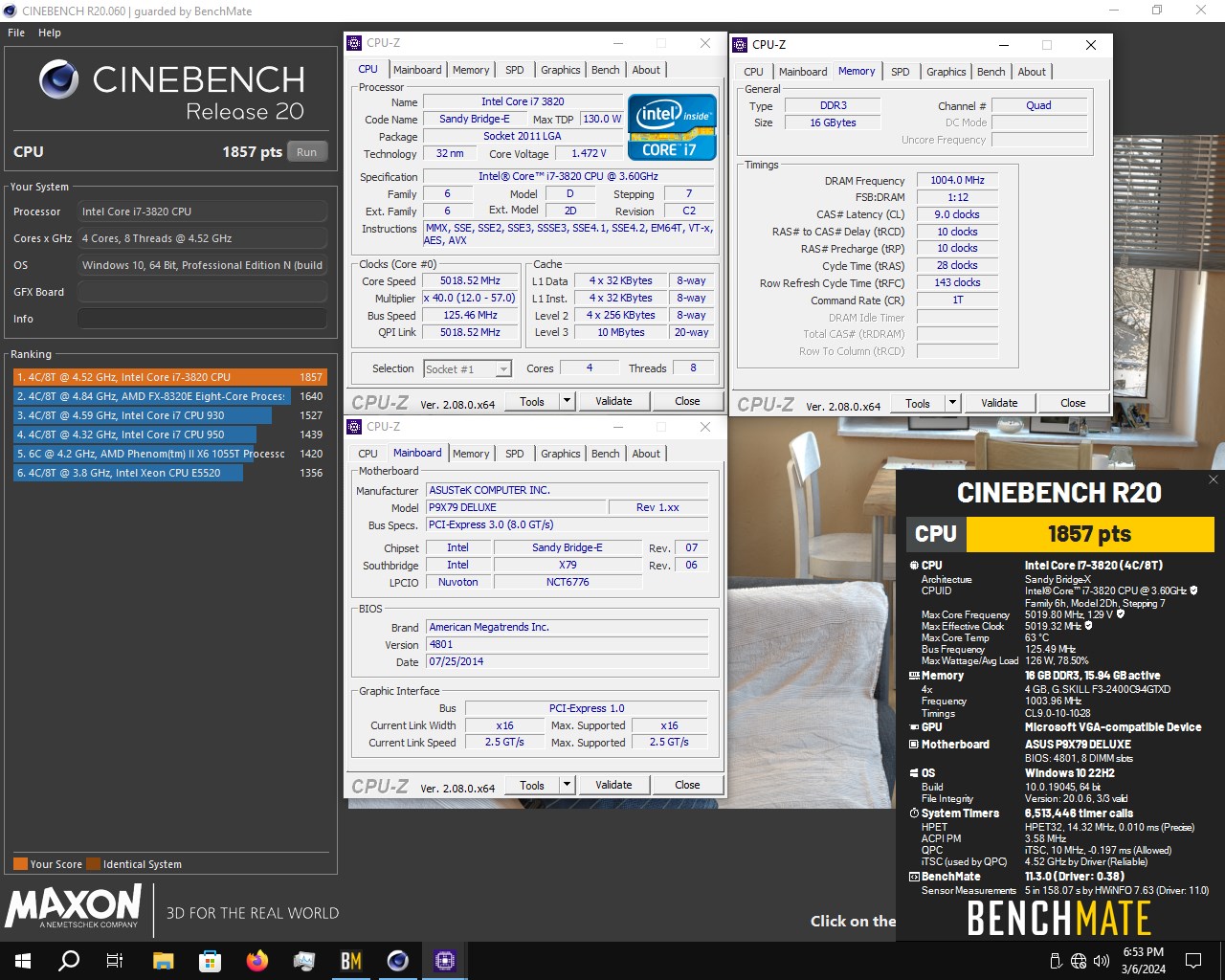1225x980 pixels.
Task: Open the Socket #1 selection combo box
Action: coord(468,368)
